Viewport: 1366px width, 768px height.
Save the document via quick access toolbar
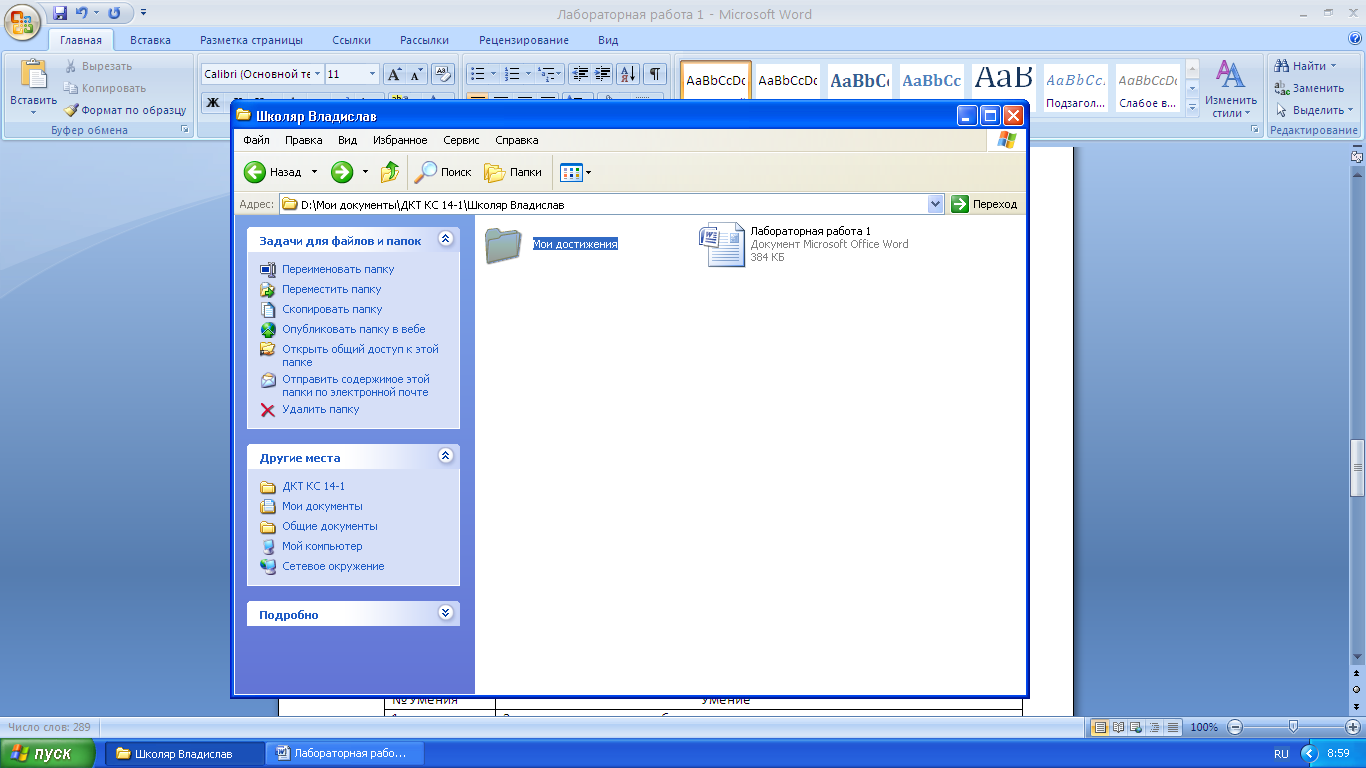(x=60, y=14)
